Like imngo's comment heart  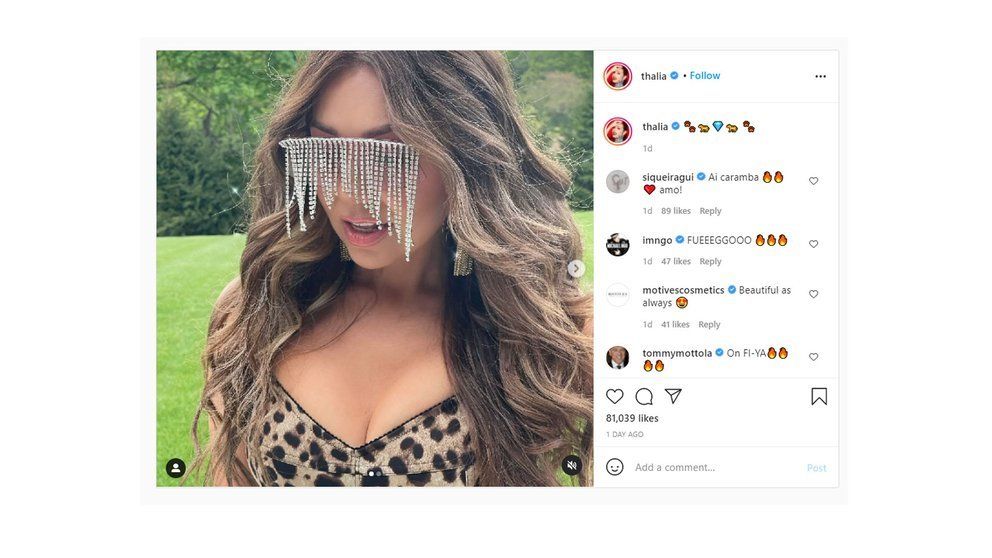point(814,244)
